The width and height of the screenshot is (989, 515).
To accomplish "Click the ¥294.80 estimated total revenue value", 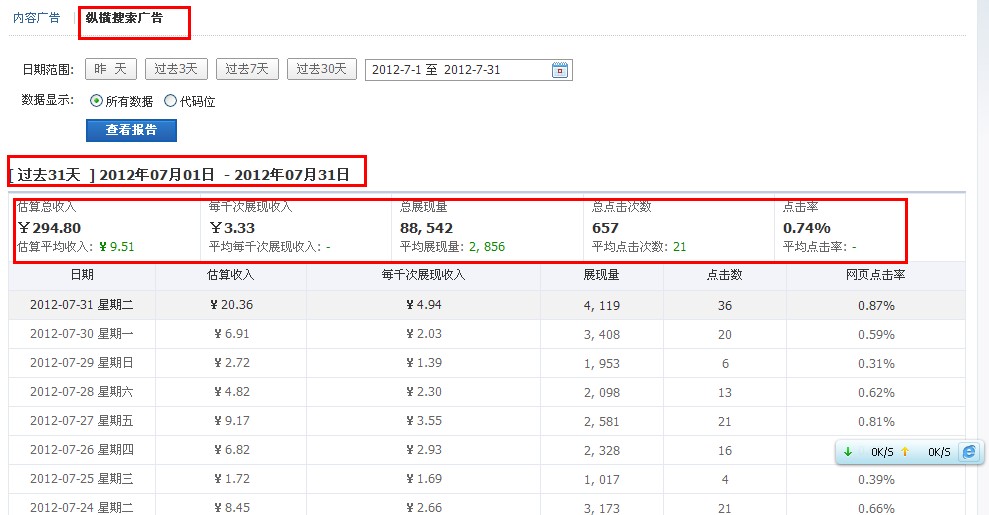I will (50, 228).
